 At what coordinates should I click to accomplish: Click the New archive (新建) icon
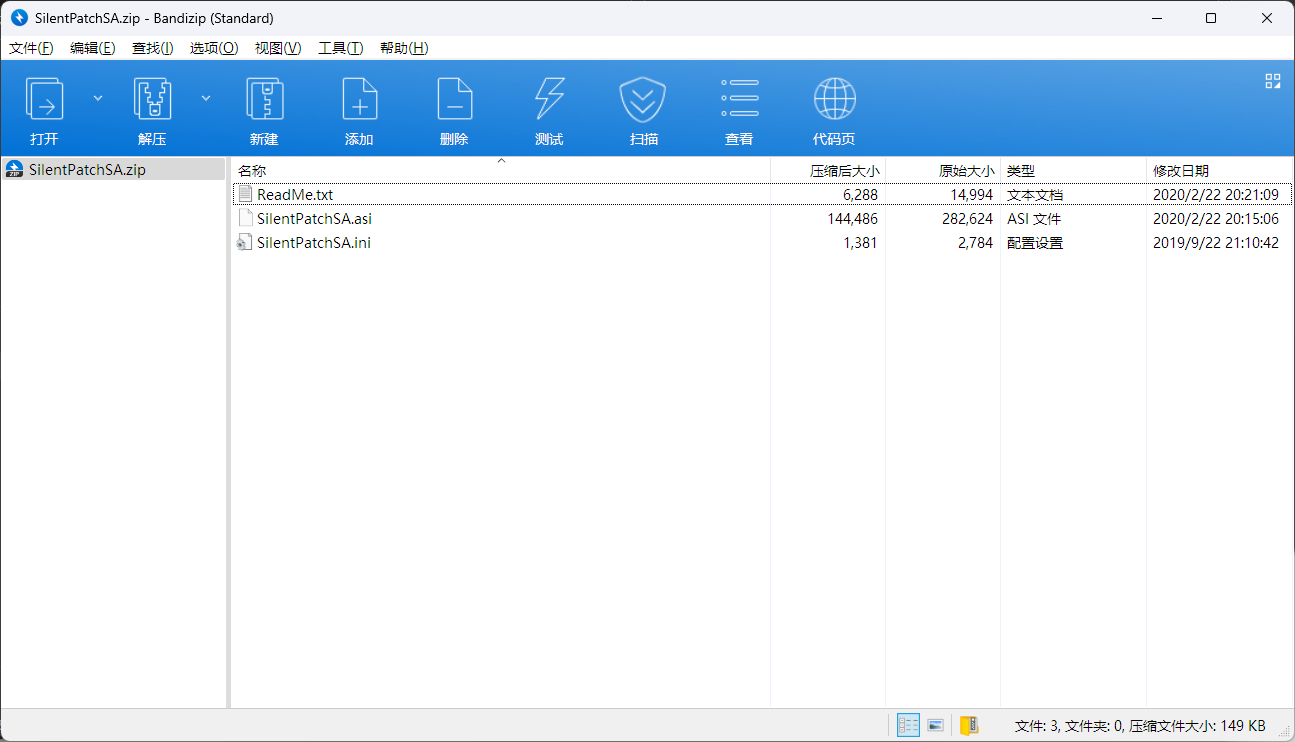264,99
